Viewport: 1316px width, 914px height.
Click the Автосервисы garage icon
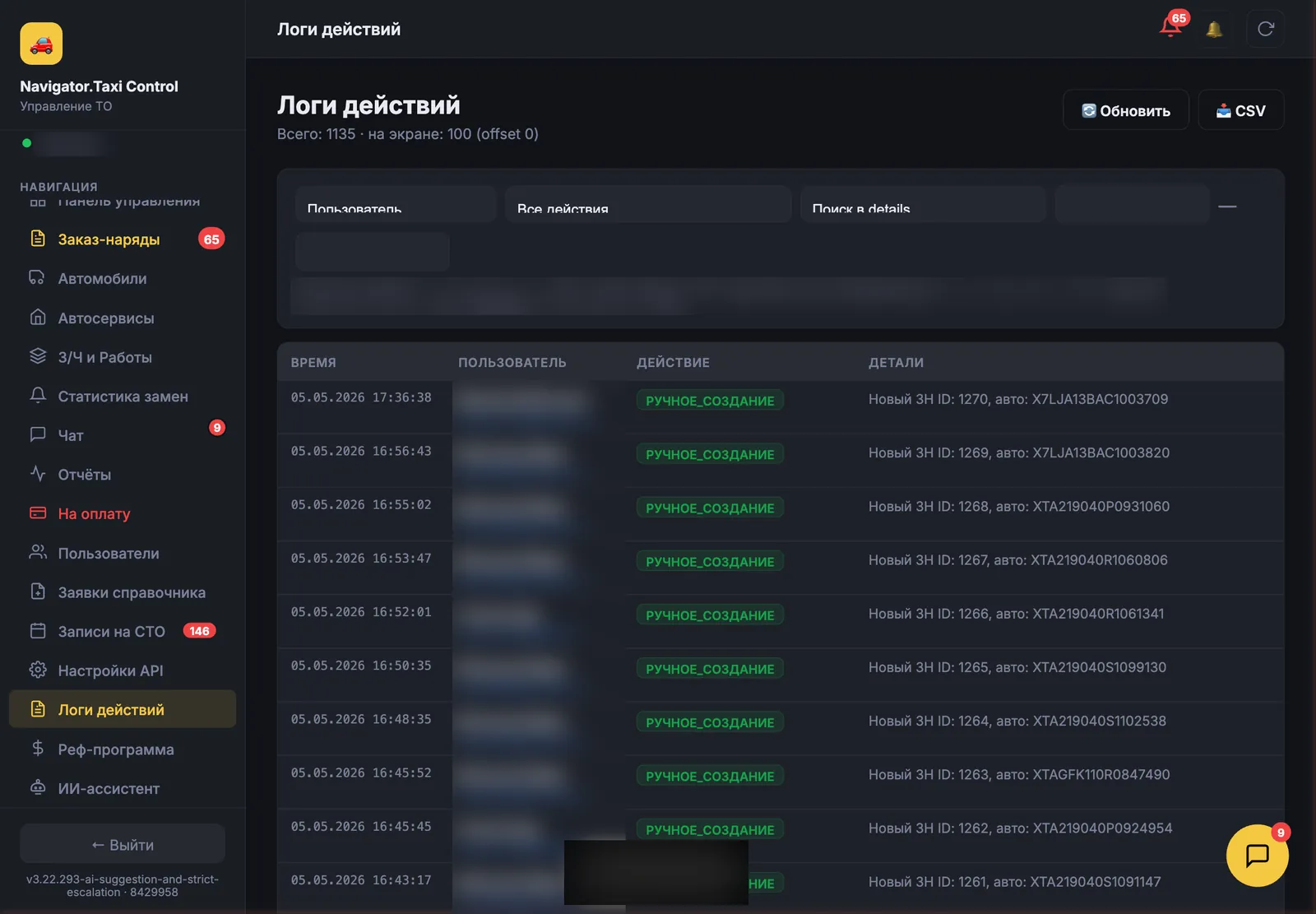[x=38, y=318]
